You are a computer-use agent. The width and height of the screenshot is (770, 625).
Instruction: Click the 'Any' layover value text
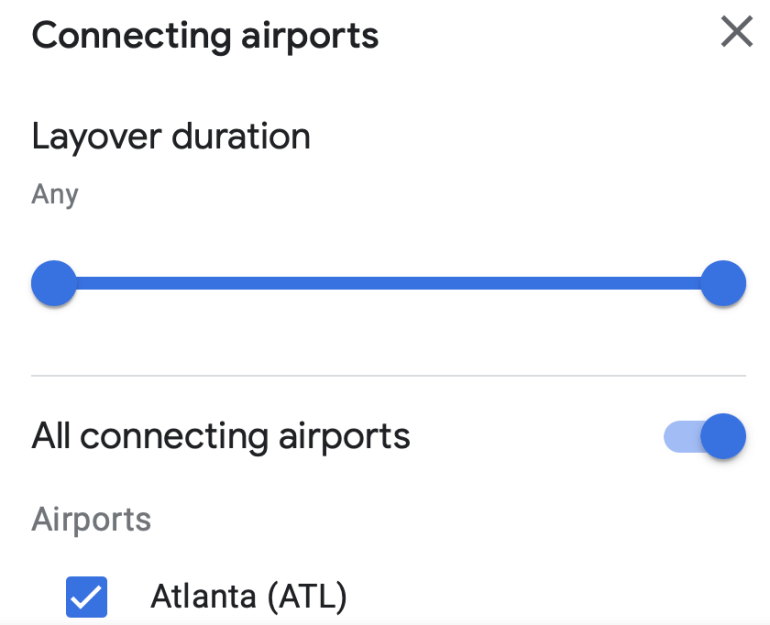tap(54, 194)
